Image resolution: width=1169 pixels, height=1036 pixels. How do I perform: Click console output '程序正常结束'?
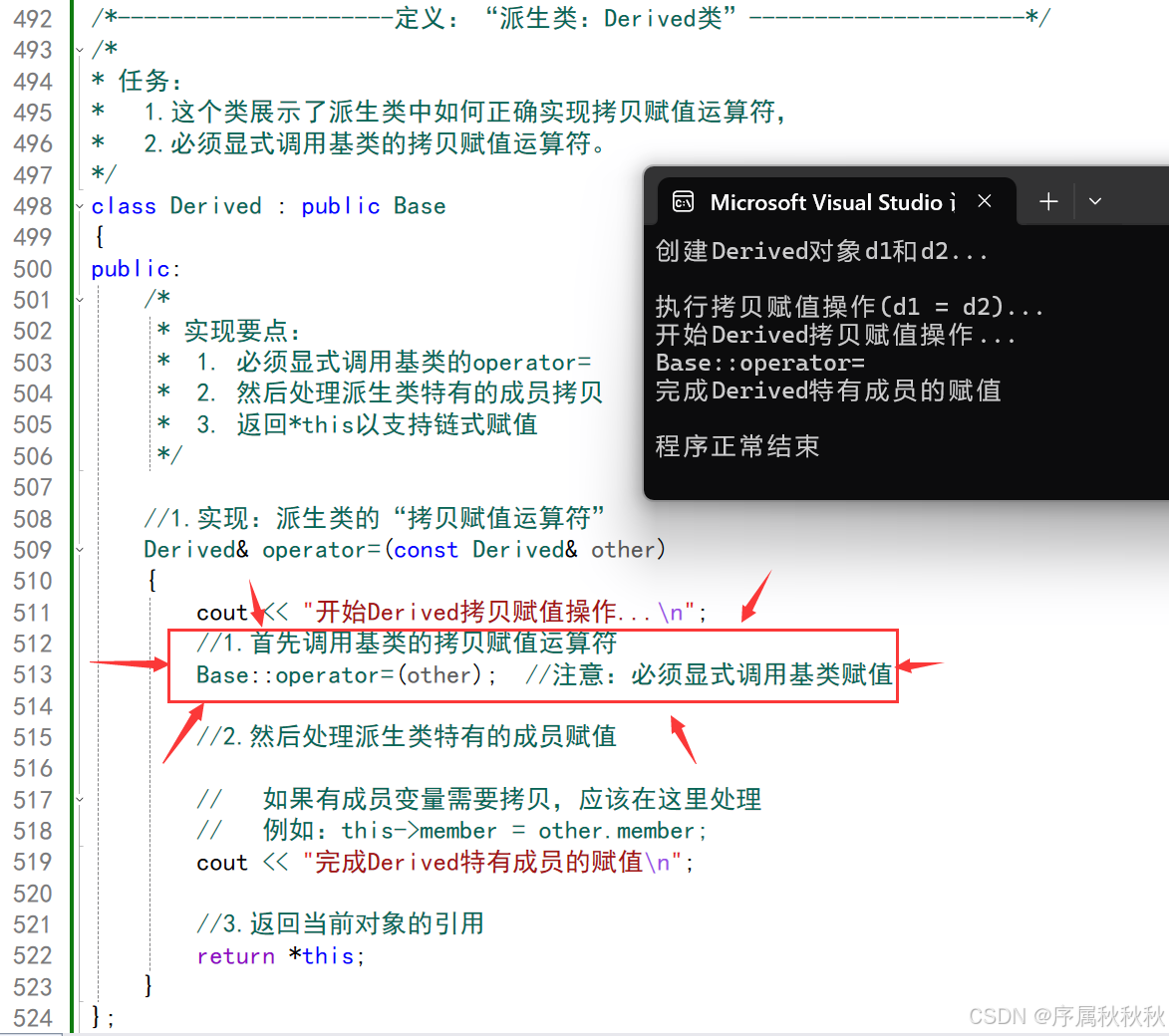pyautogui.click(x=737, y=446)
